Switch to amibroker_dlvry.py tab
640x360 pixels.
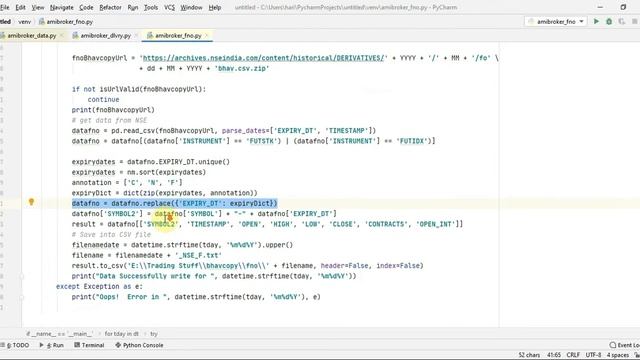(106, 36)
